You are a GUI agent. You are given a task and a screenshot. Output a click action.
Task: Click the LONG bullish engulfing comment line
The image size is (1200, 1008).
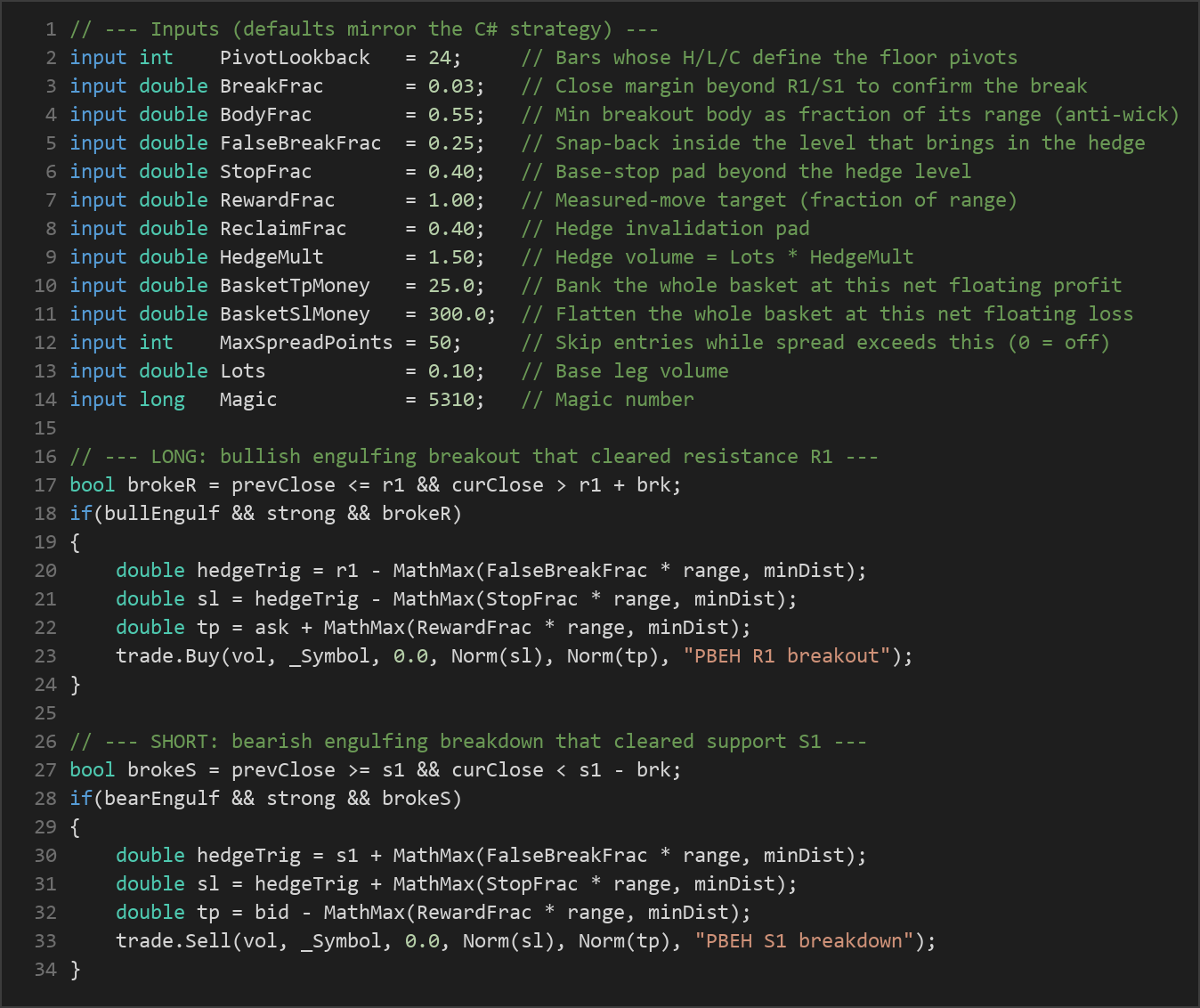coord(474,457)
